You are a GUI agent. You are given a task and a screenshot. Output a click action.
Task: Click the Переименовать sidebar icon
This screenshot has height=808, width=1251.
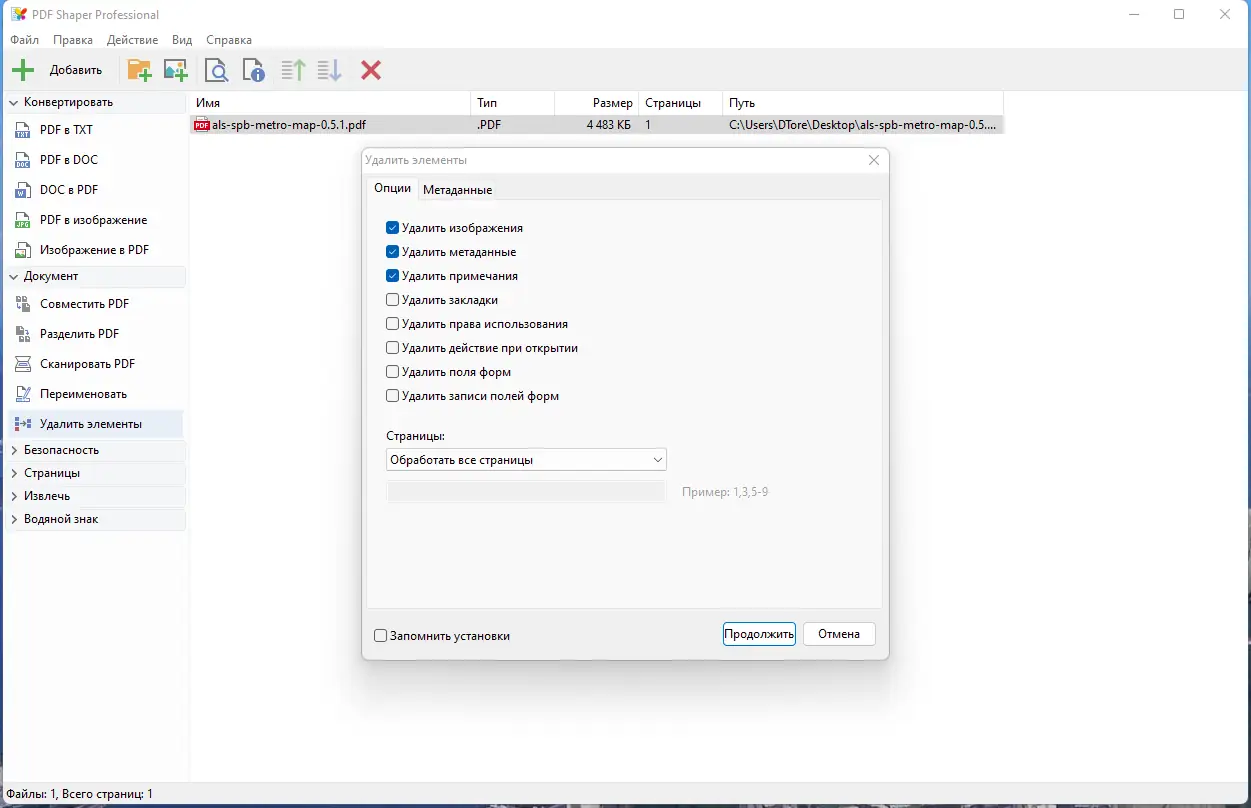[x=23, y=394]
